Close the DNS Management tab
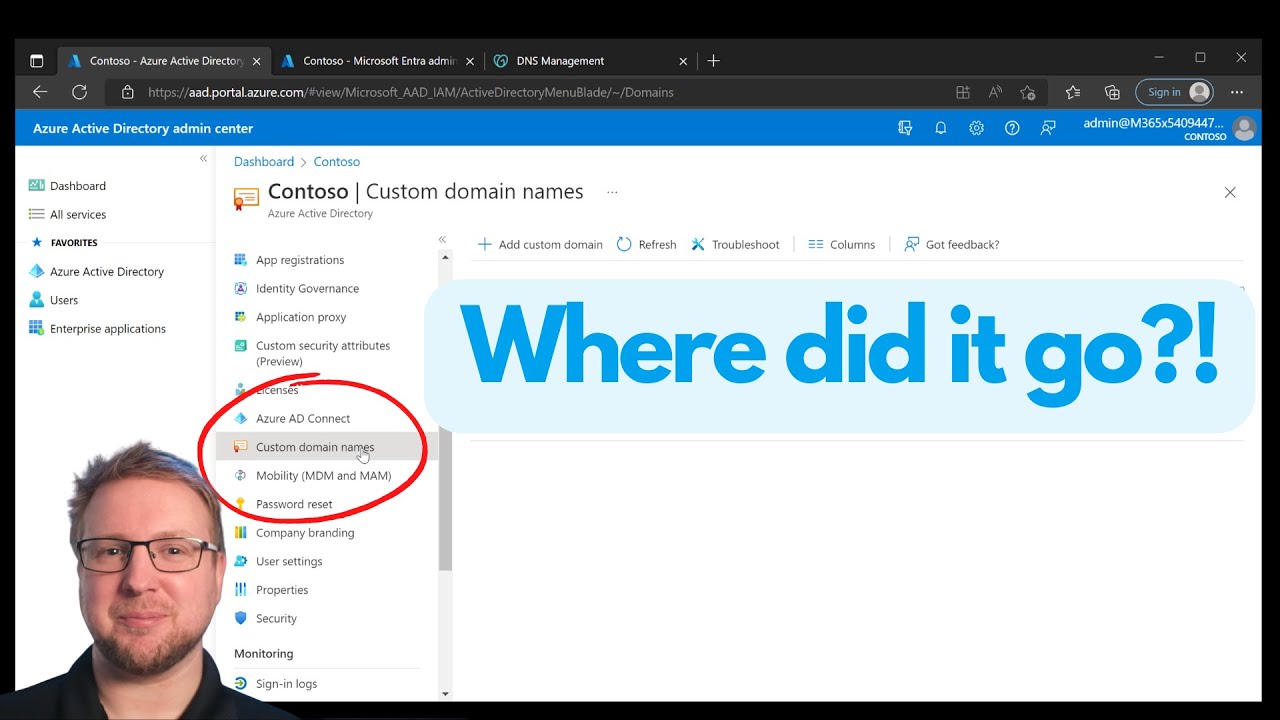This screenshot has width=1280, height=720. click(683, 61)
